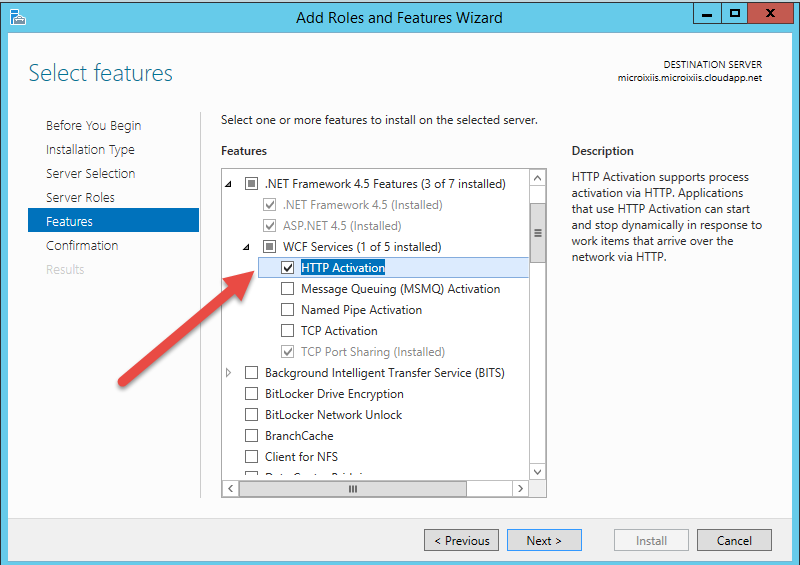The width and height of the screenshot is (800, 565).
Task: Click the features list scroll up arrow
Action: (537, 179)
